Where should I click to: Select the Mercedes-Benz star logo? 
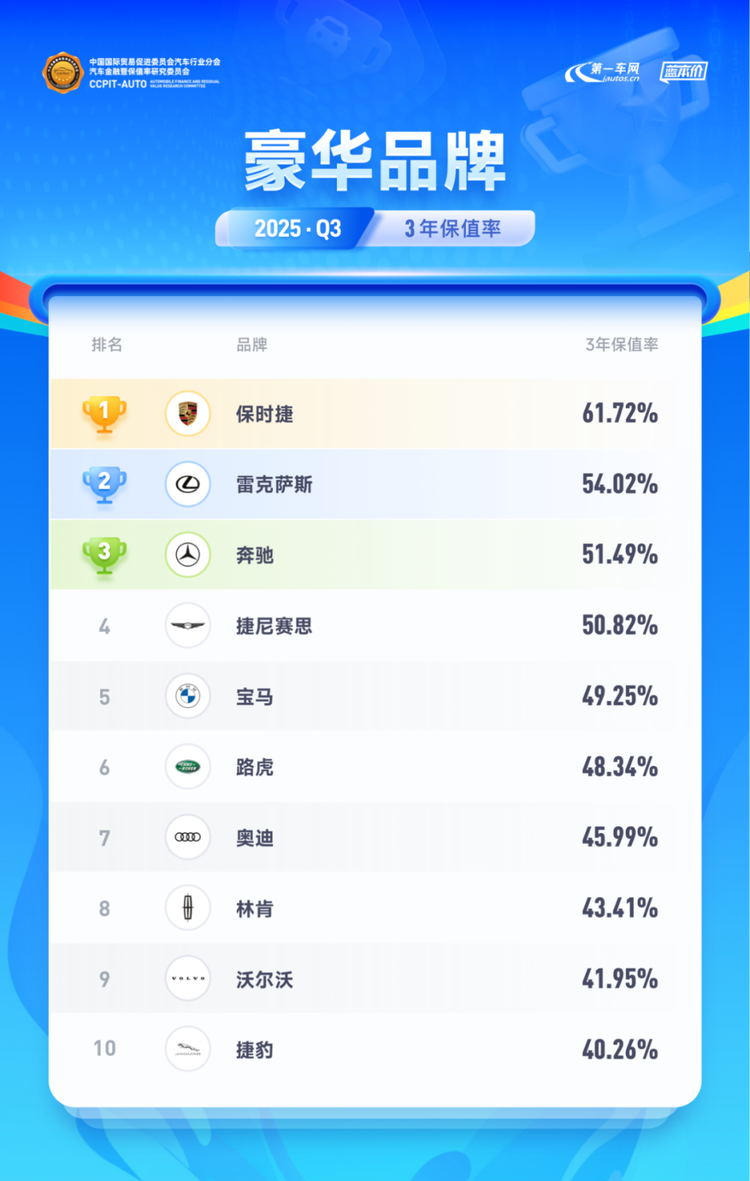point(187,555)
